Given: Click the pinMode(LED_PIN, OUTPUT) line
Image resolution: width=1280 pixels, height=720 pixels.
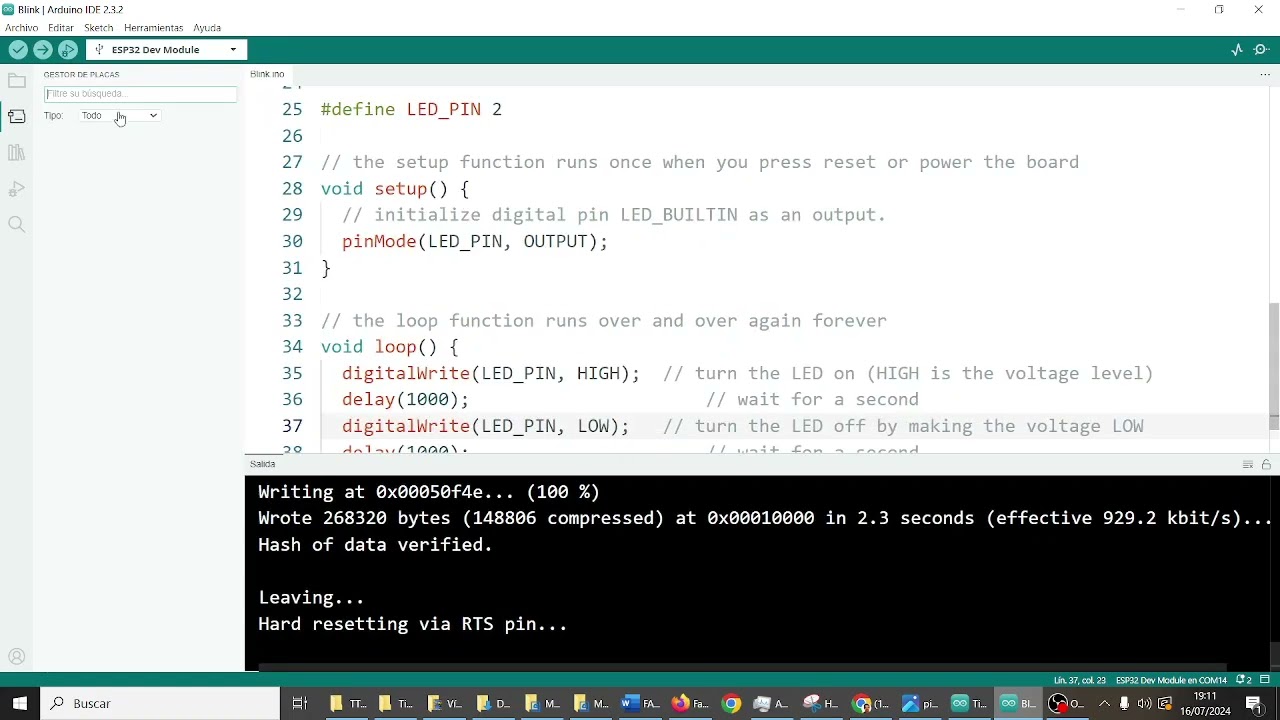Looking at the screenshot, I should 475,241.
